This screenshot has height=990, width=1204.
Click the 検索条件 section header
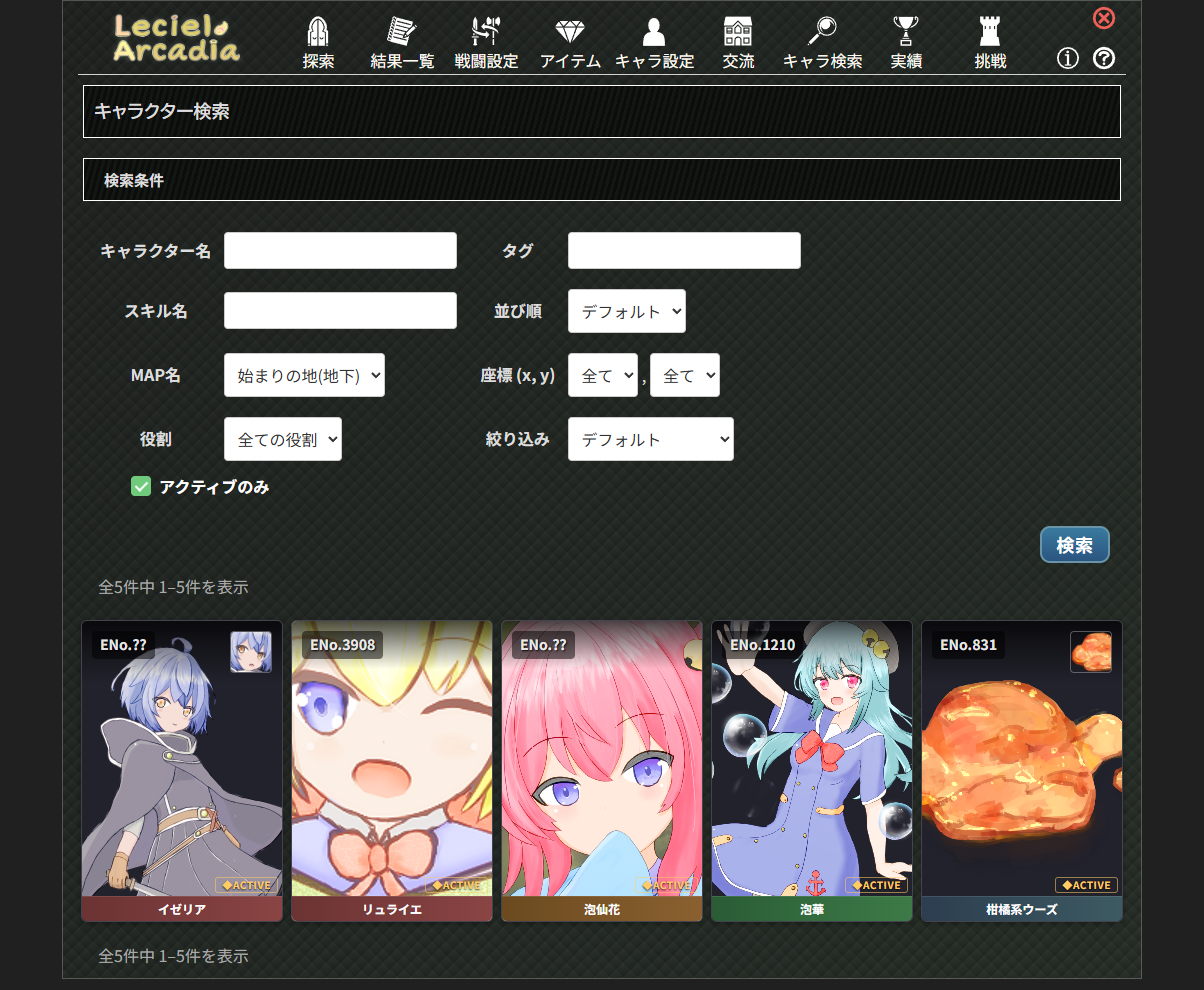coord(602,180)
